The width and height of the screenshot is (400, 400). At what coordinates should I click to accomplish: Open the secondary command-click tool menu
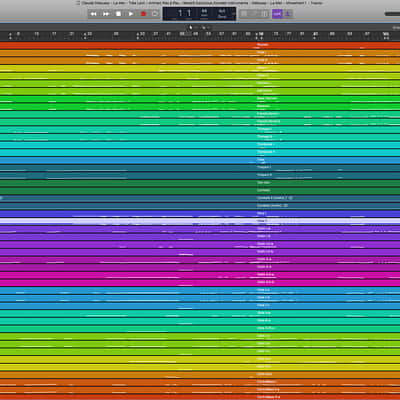(204, 27)
